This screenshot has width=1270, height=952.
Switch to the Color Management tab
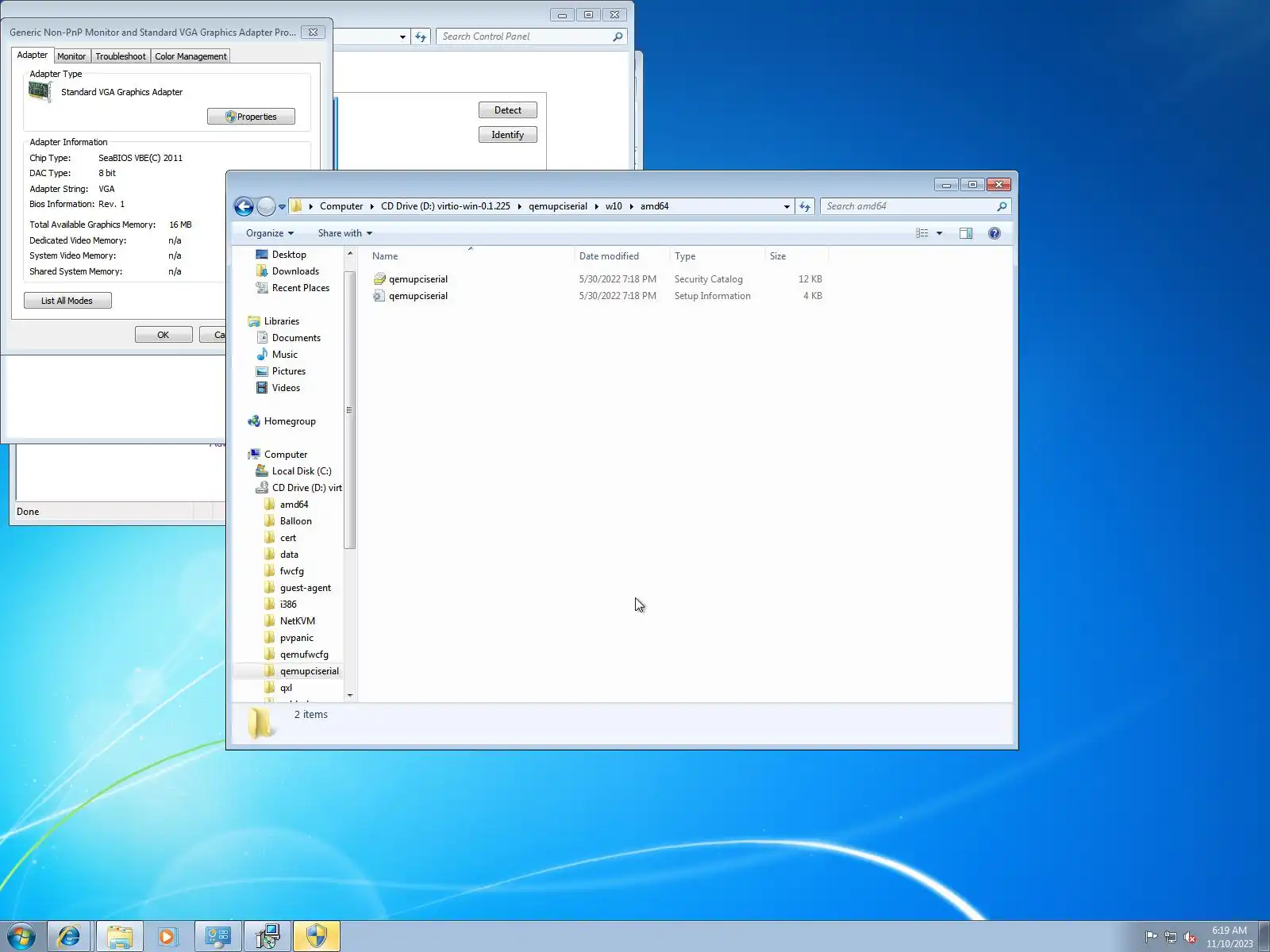(190, 56)
